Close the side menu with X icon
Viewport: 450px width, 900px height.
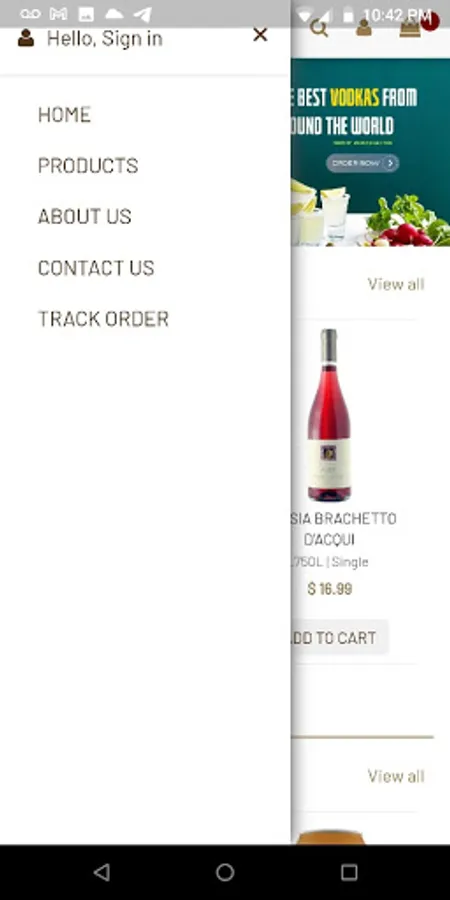pos(260,35)
